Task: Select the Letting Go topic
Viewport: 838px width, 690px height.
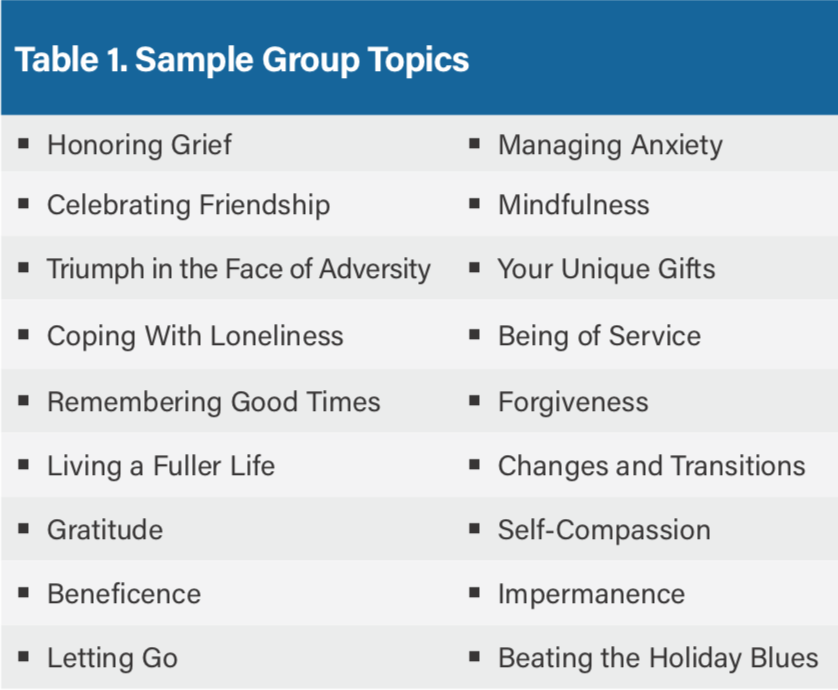Action: point(112,658)
